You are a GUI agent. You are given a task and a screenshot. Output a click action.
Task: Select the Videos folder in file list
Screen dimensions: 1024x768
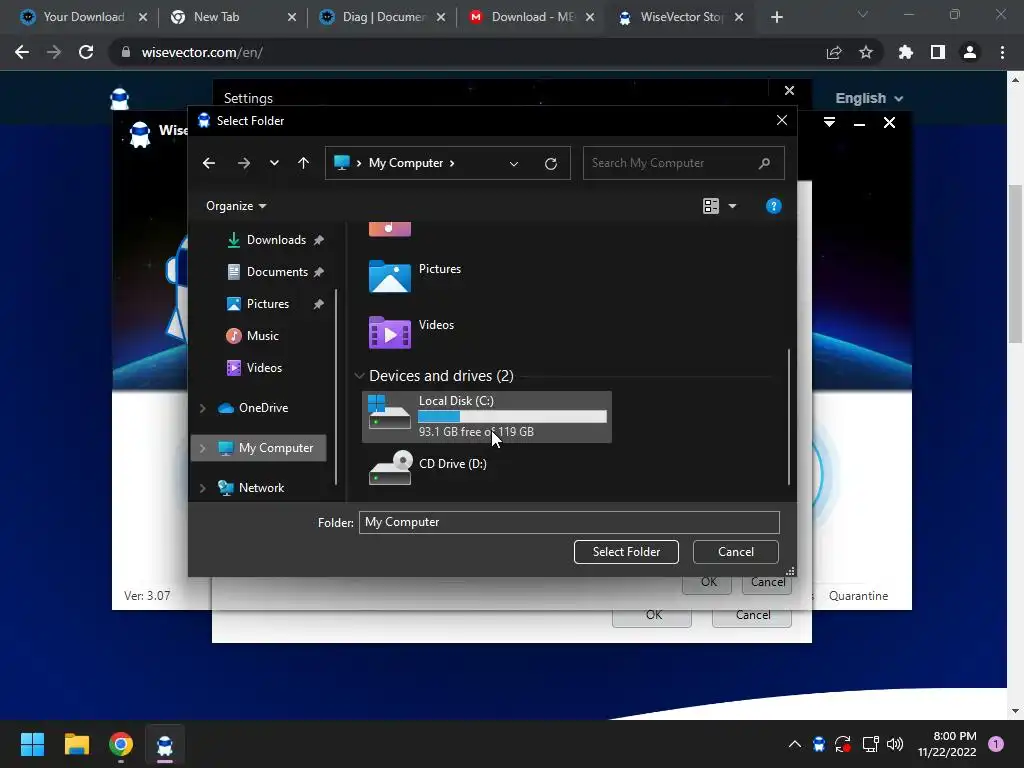(411, 332)
